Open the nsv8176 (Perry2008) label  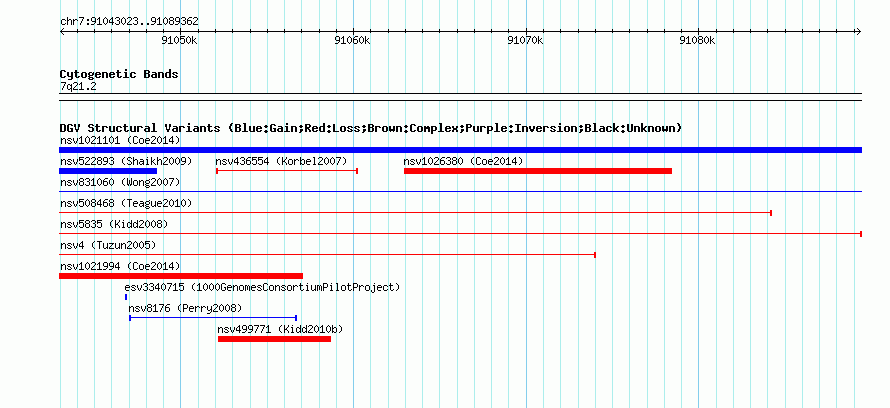[185, 308]
